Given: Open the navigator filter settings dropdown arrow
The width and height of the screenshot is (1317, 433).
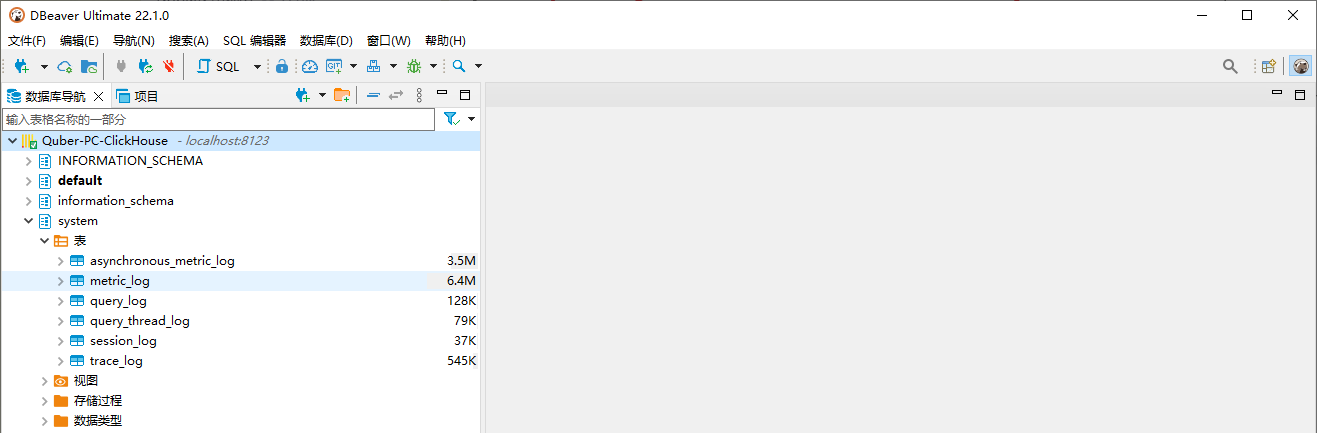Looking at the screenshot, I should (x=471, y=119).
